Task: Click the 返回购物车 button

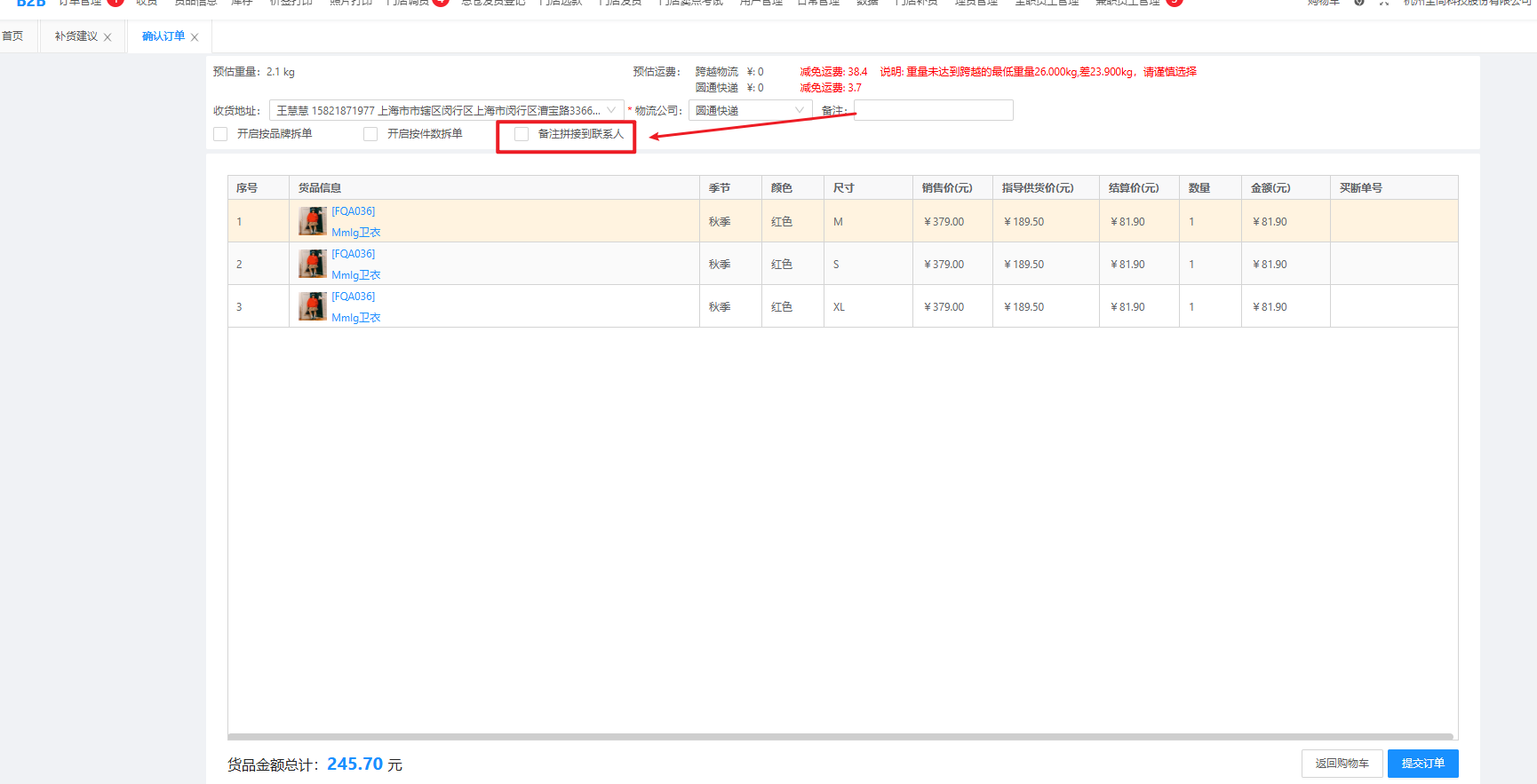Action: pyautogui.click(x=1342, y=764)
